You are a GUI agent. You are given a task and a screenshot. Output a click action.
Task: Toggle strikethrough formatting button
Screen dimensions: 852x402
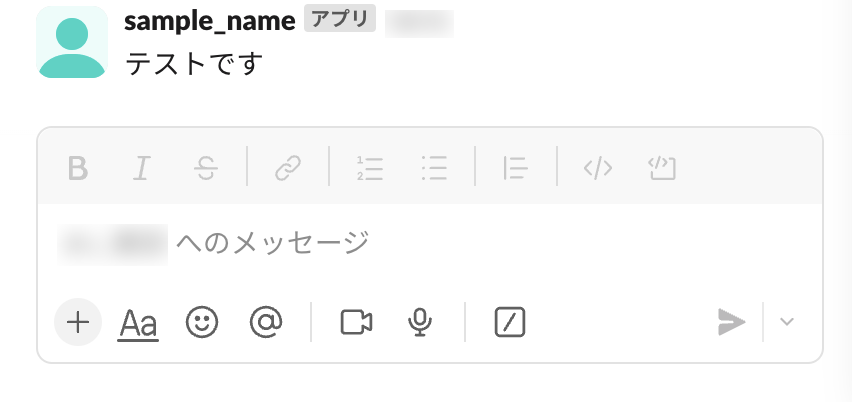pos(206,168)
